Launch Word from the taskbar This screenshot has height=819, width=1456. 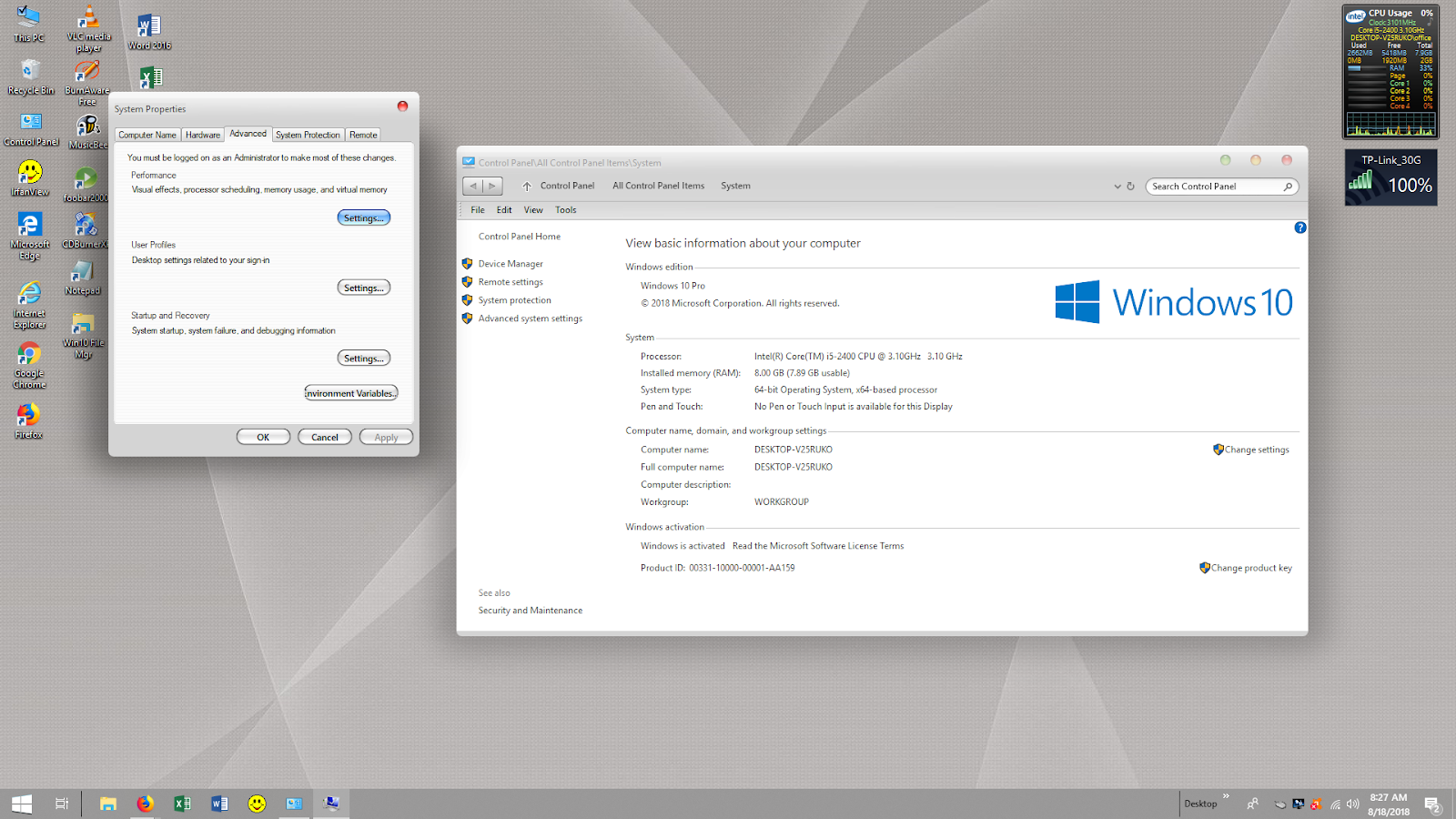pyautogui.click(x=219, y=804)
